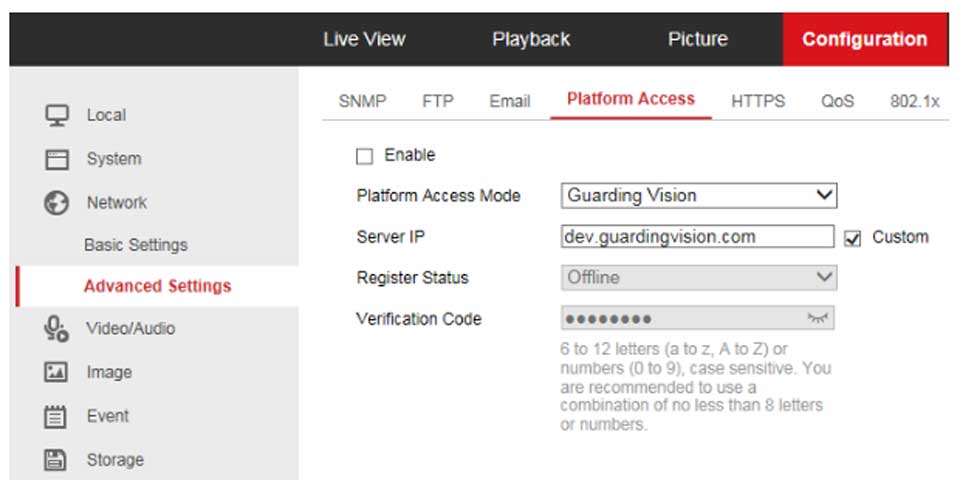960x497 pixels.
Task: Click the Local monitor icon in sidebar
Action: (x=57, y=115)
